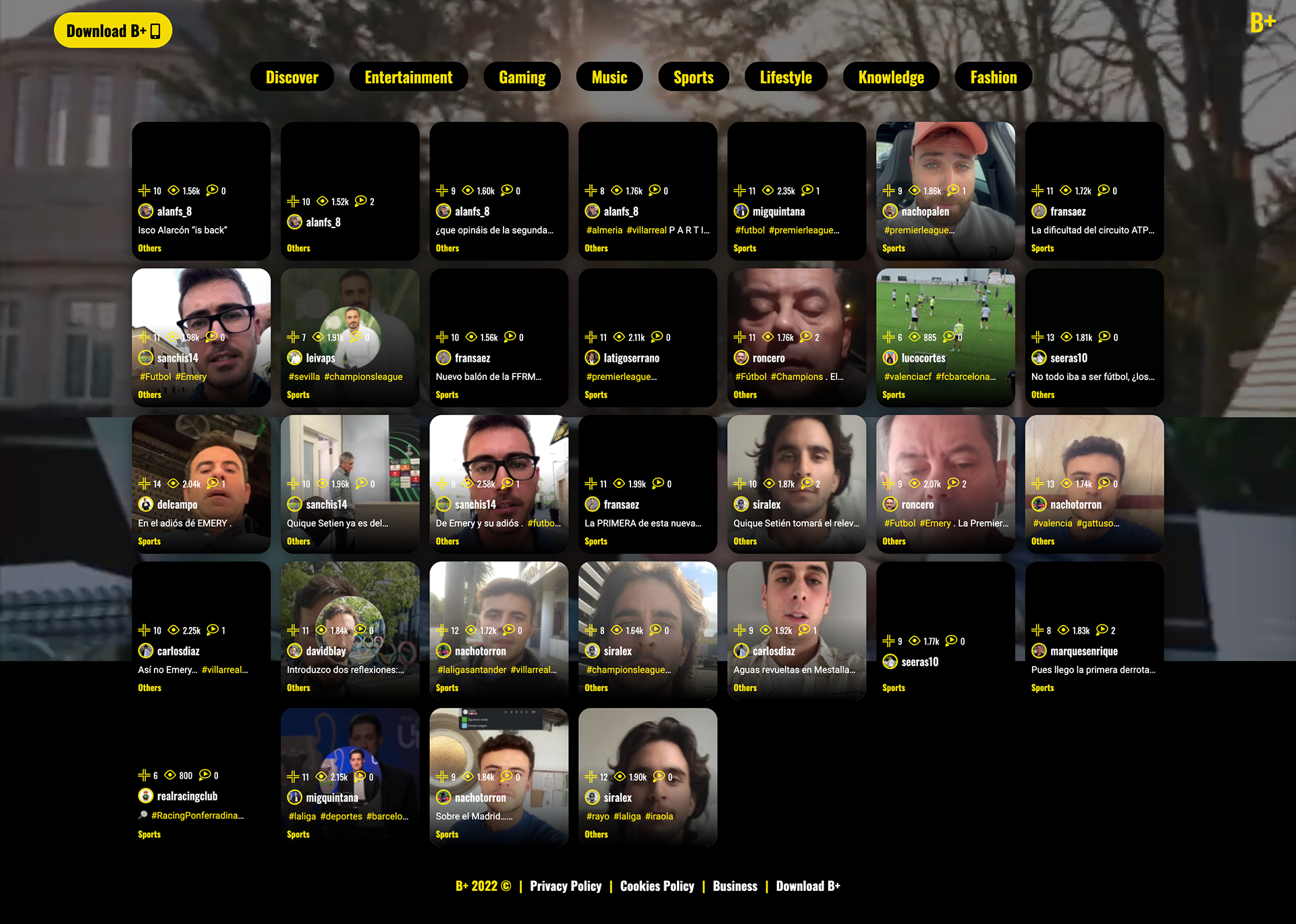Switch to the Sports category tab

pyautogui.click(x=693, y=78)
